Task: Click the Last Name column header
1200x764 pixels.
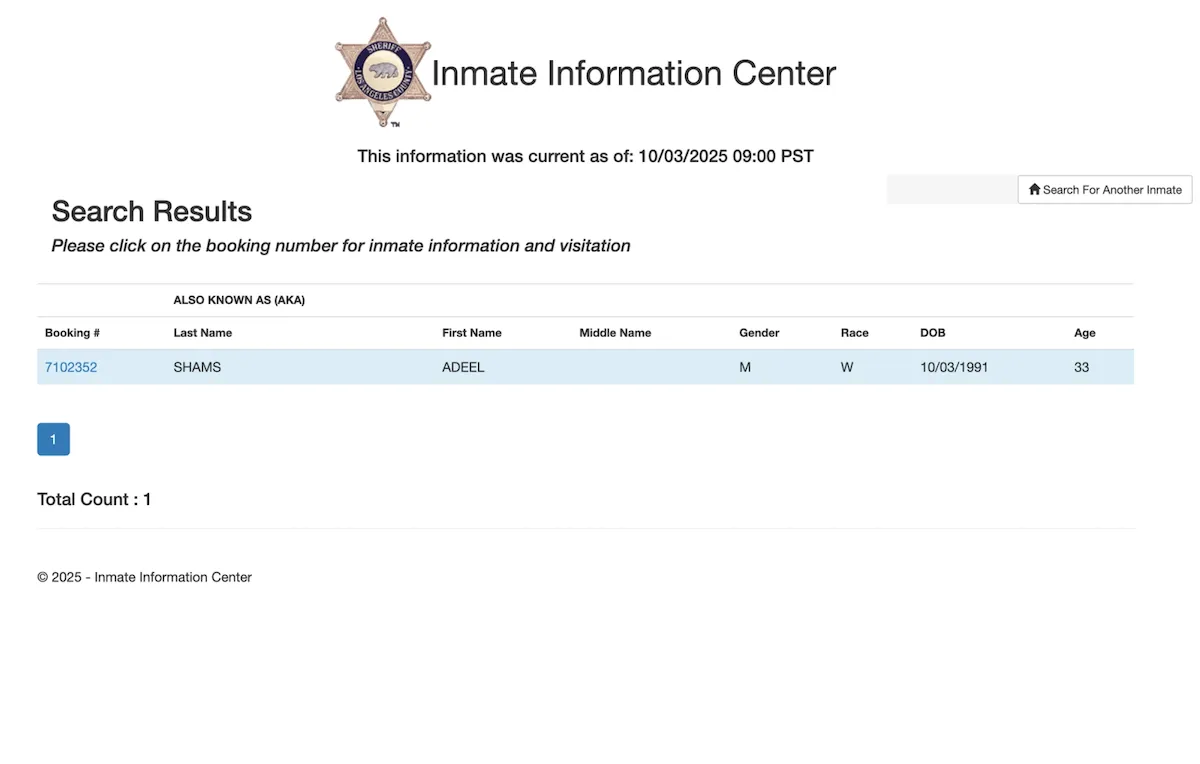Action: click(x=202, y=333)
